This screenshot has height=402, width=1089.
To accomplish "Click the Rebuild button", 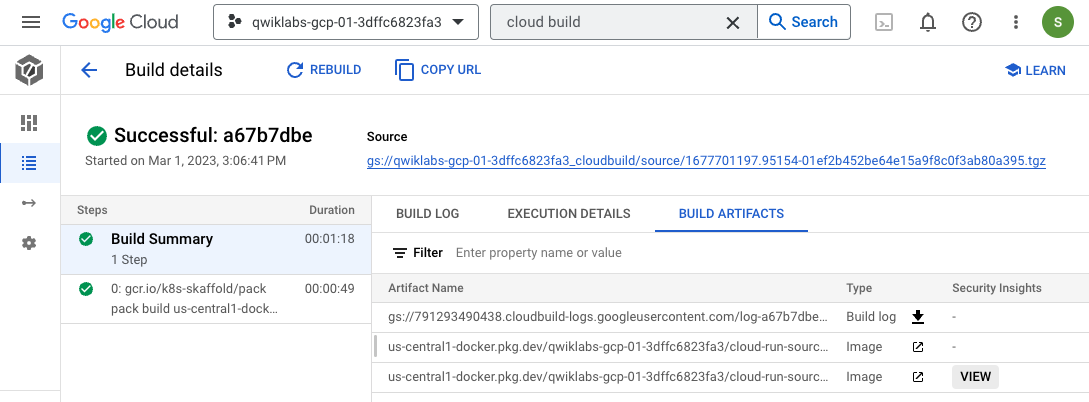I will tap(324, 70).
